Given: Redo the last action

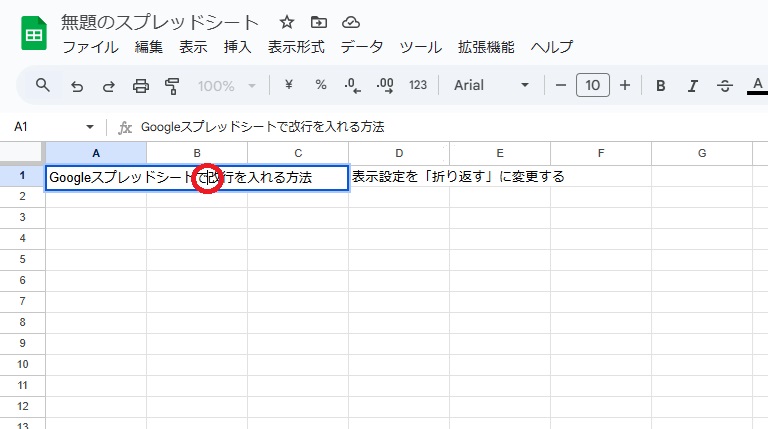Looking at the screenshot, I should 108,86.
